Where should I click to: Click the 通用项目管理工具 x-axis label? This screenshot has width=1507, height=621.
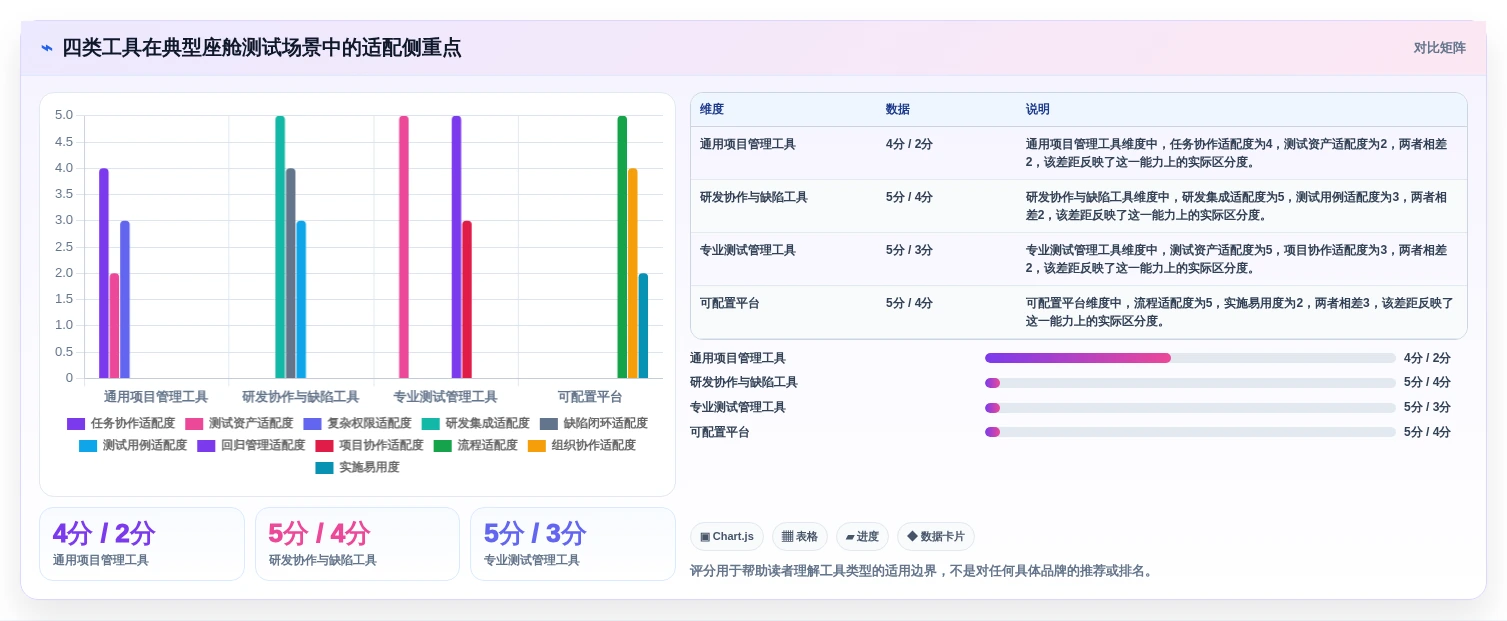pyautogui.click(x=156, y=397)
